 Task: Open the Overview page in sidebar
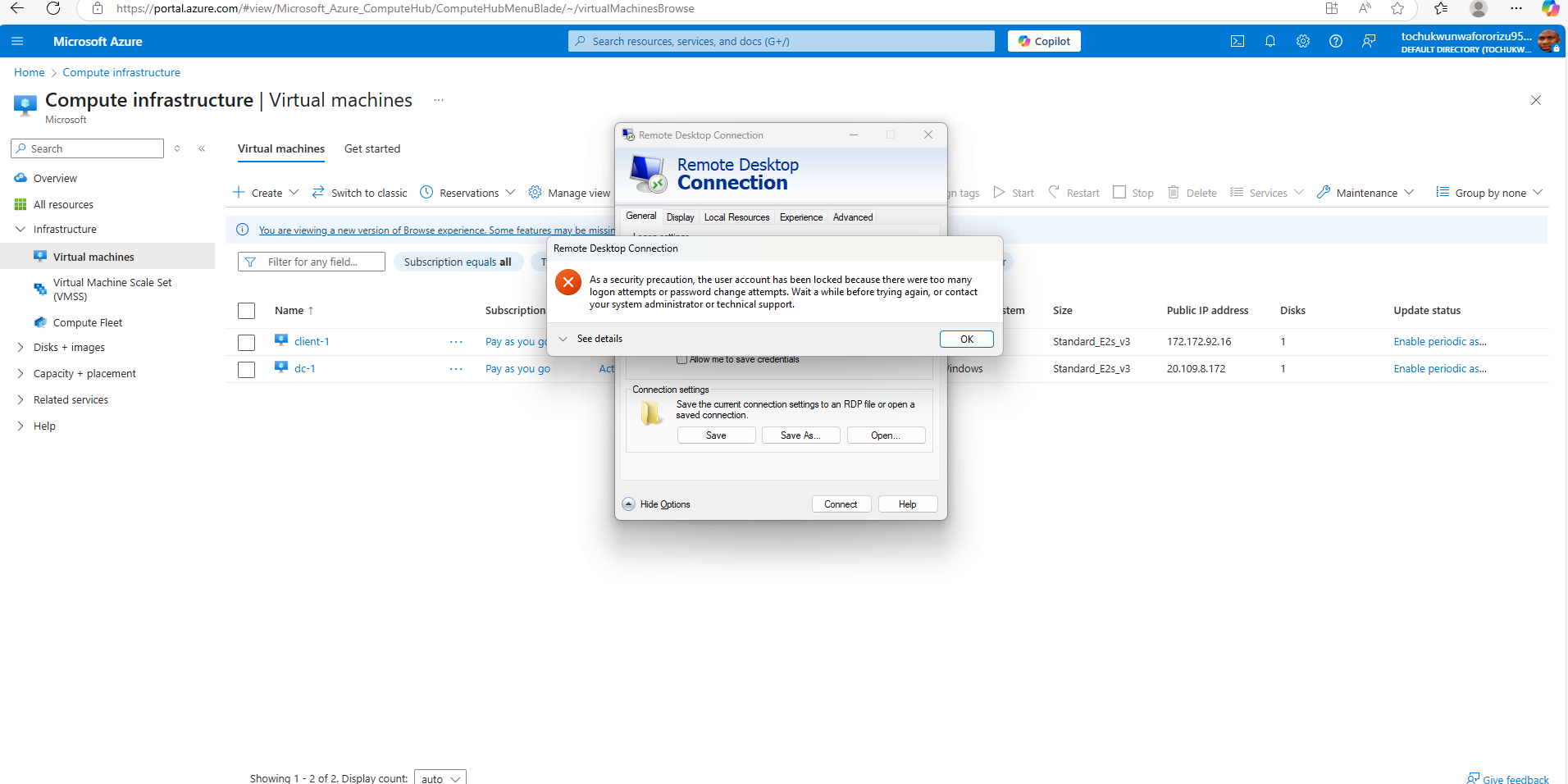click(x=55, y=178)
